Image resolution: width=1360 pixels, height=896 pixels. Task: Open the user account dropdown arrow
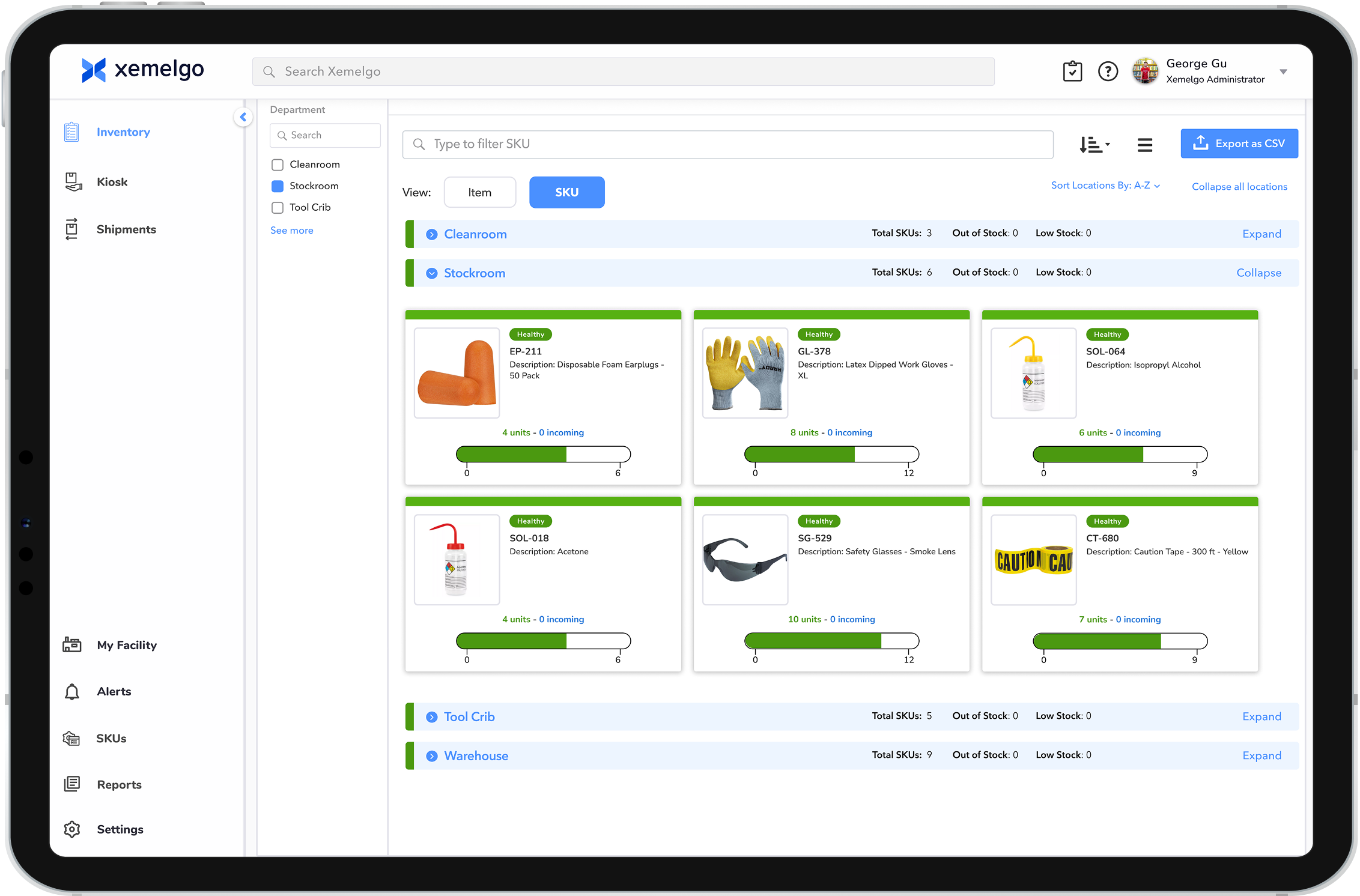point(1283,71)
